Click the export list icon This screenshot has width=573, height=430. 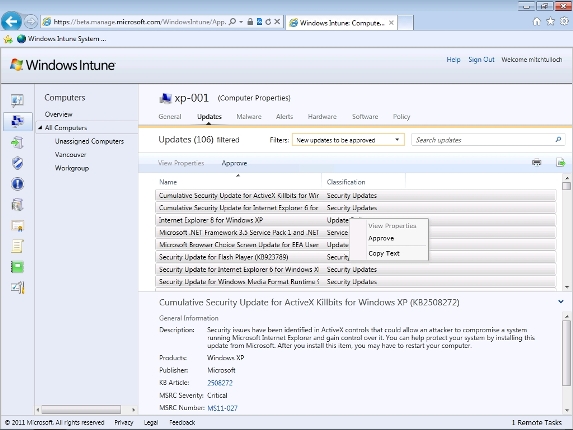[561, 162]
